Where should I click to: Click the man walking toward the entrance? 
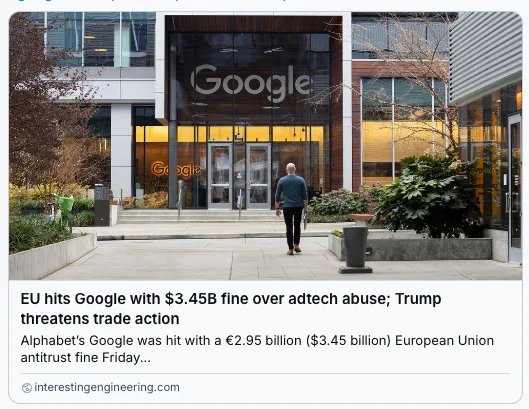point(292,209)
